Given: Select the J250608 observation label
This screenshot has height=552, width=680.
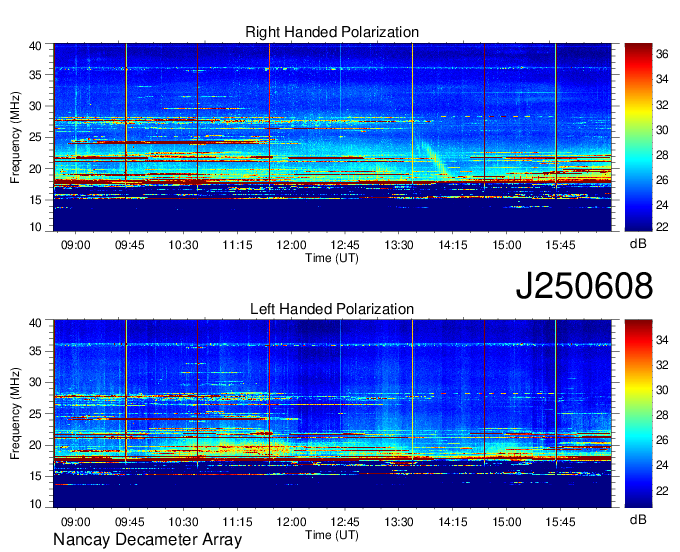Looking at the screenshot, I should click(x=584, y=286).
